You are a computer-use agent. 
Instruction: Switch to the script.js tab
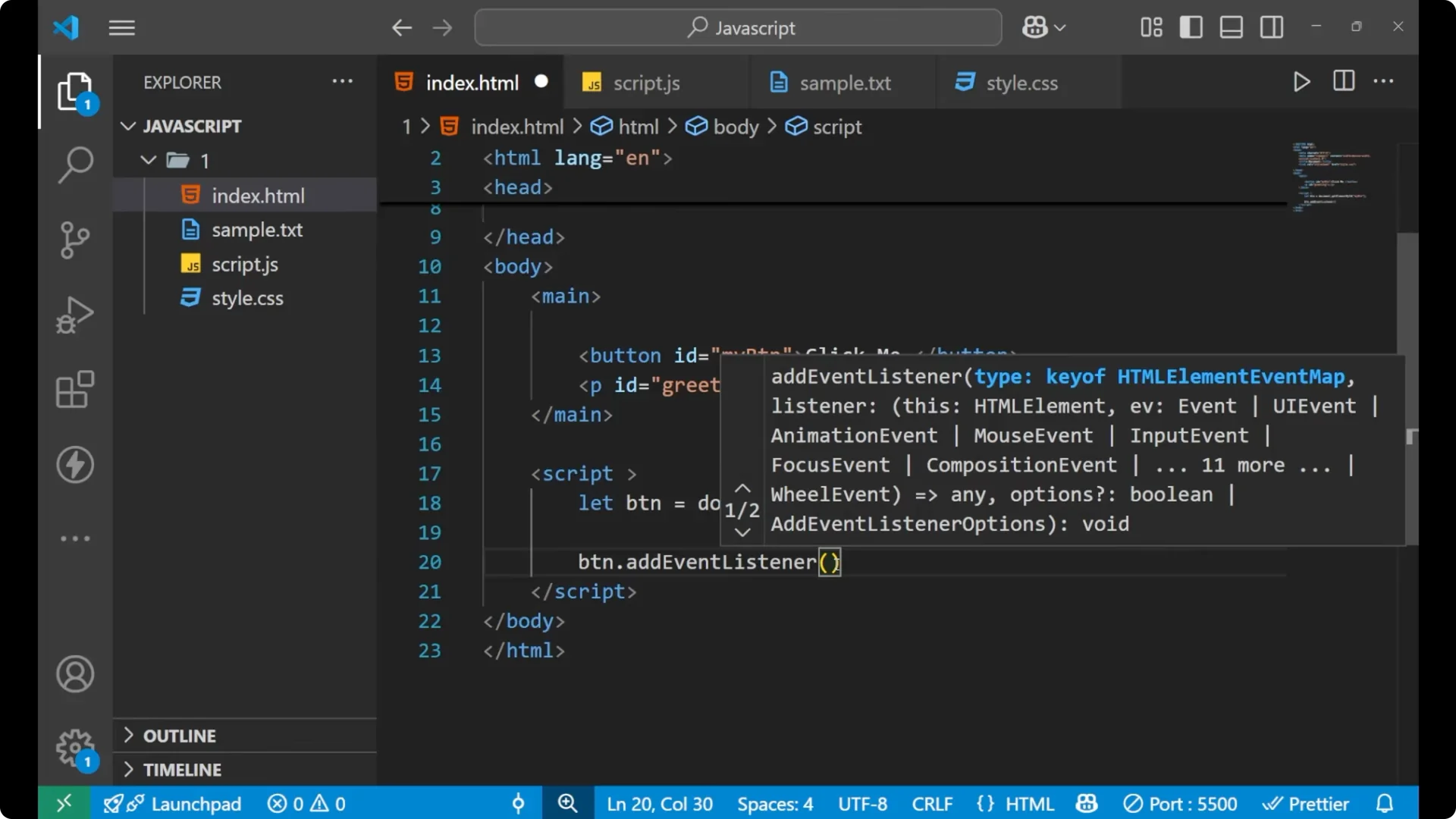(647, 83)
